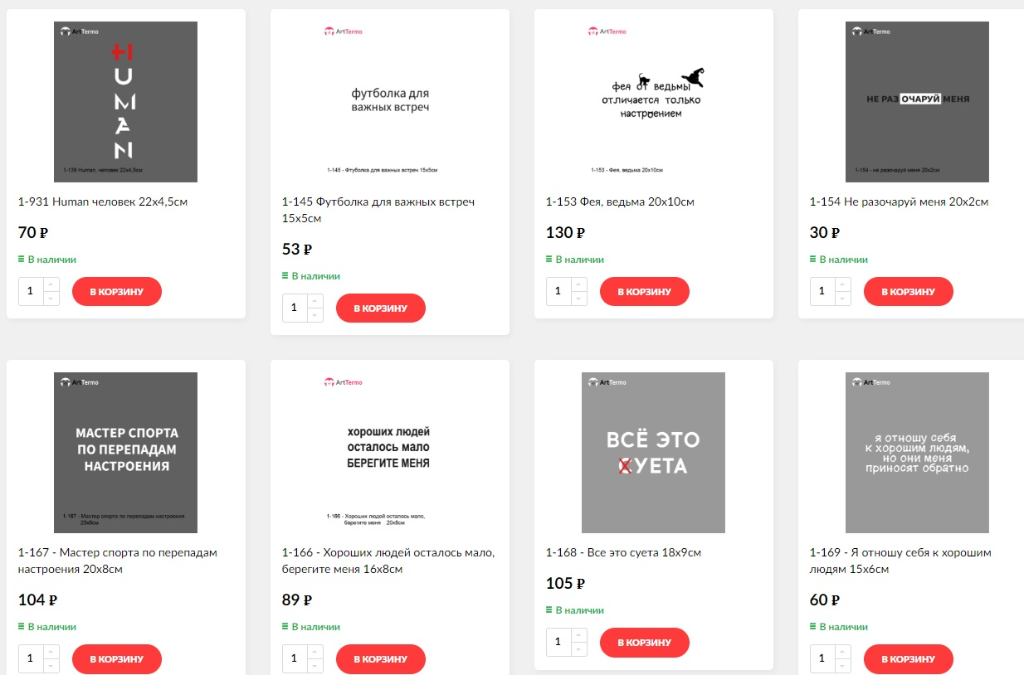Open link 1-169 Я отношу себя к хорошим людям
Image resolution: width=1024 pixels, height=675 pixels.
(x=900, y=560)
